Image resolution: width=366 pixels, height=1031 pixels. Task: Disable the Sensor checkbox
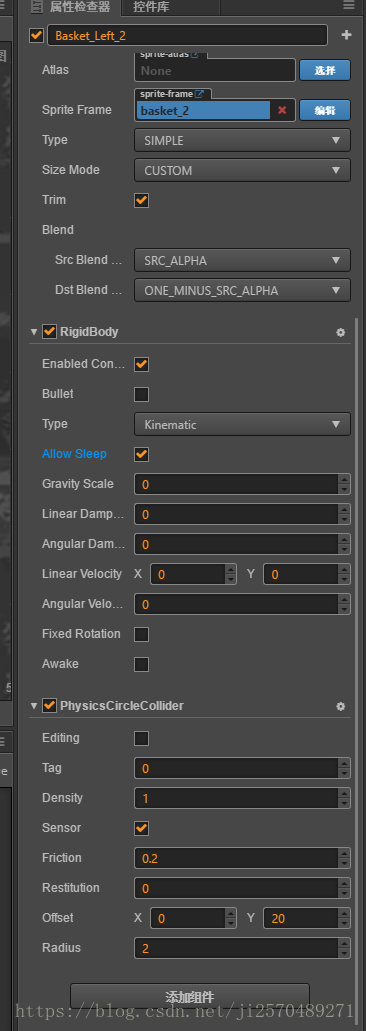click(x=141, y=828)
